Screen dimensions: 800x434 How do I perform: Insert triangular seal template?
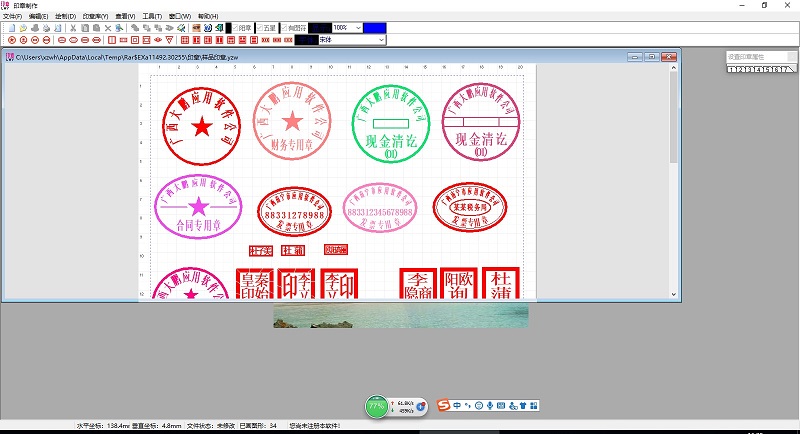pos(169,40)
